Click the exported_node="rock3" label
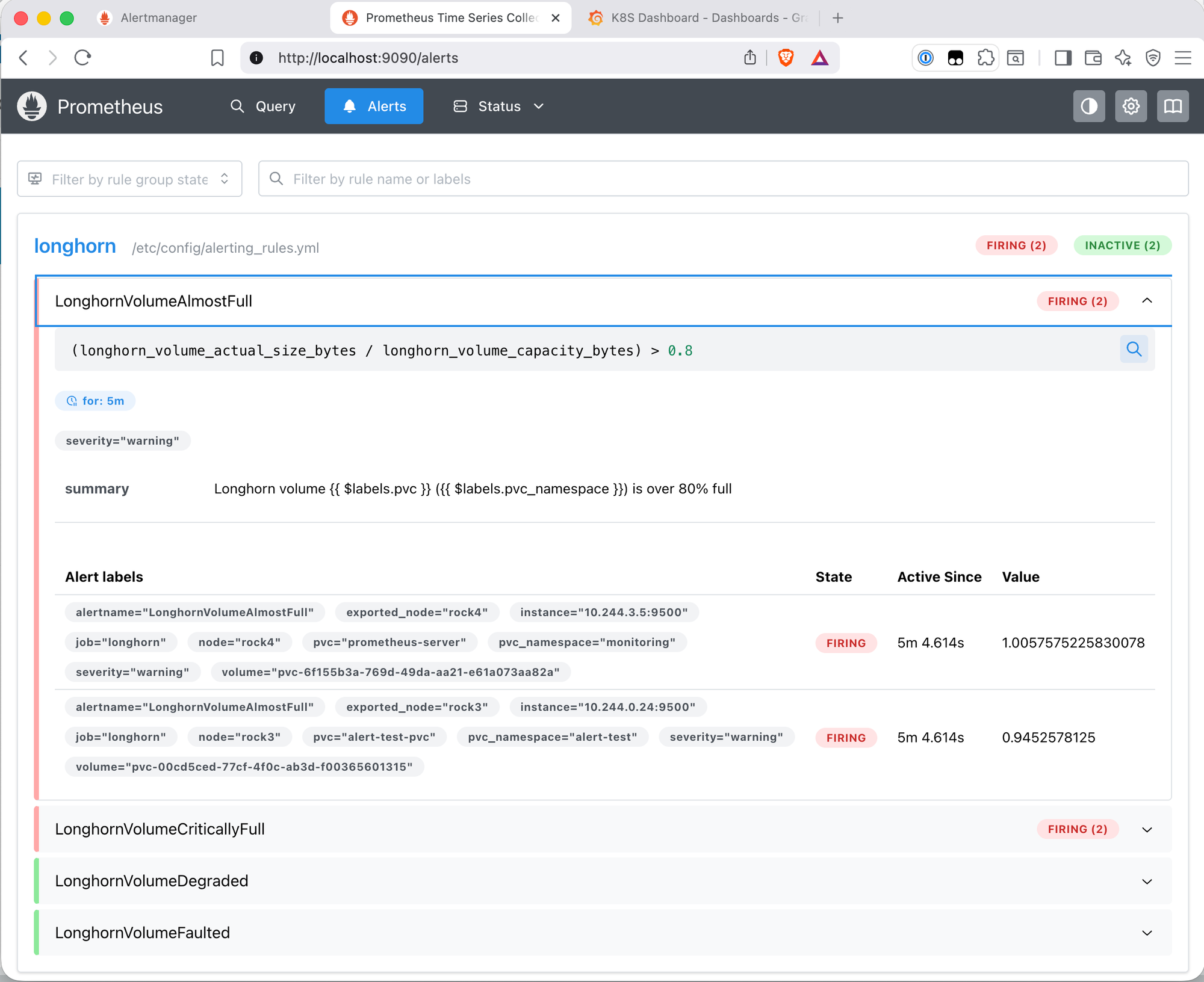The height and width of the screenshot is (982, 1204). point(417,707)
